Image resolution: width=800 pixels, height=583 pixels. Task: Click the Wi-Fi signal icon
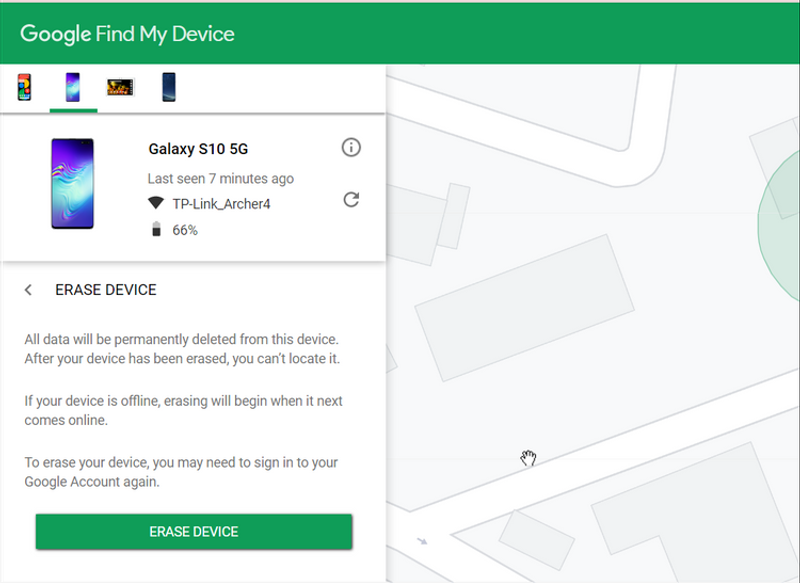155,204
